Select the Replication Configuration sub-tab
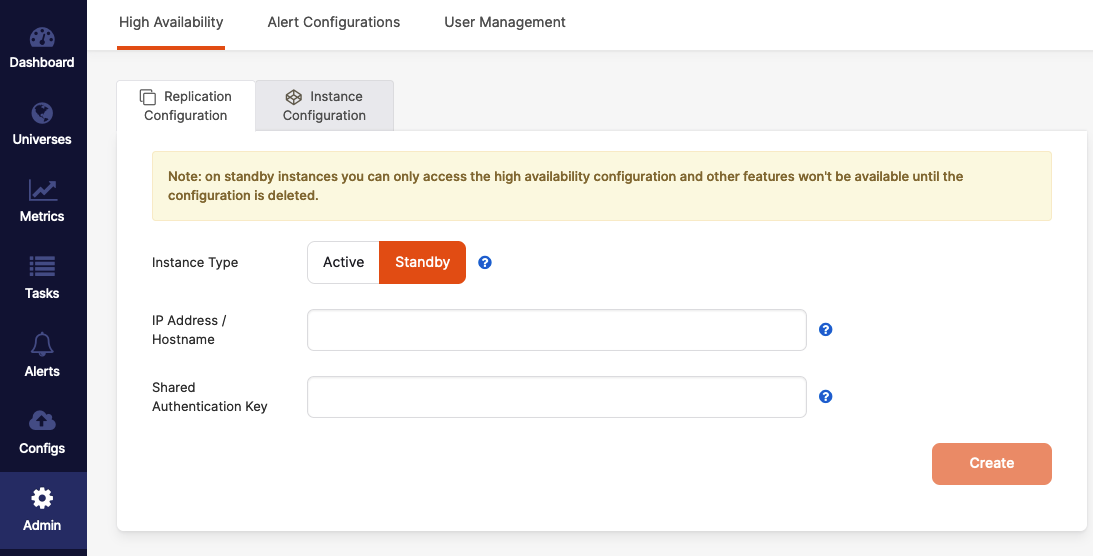The width and height of the screenshot is (1093, 556). click(x=186, y=106)
